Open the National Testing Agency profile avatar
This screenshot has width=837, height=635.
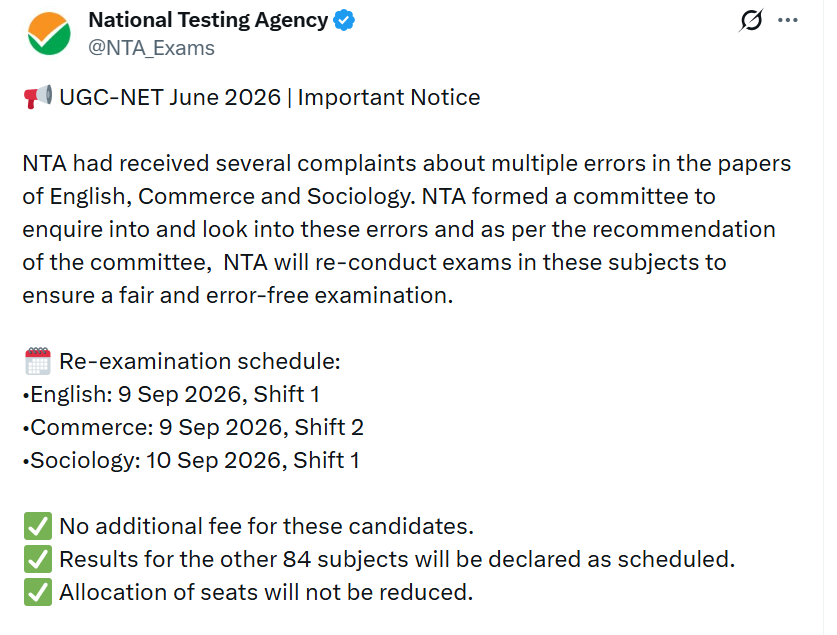click(49, 34)
